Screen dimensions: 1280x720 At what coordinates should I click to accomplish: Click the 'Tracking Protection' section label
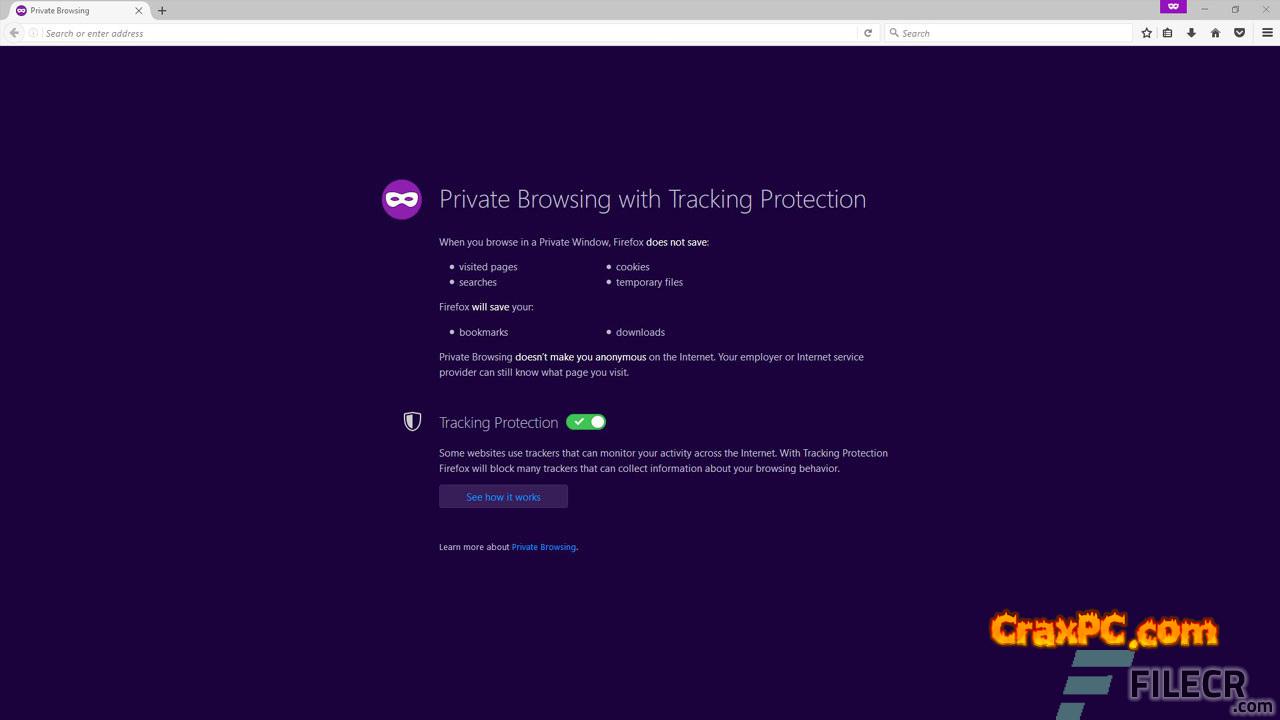498,423
